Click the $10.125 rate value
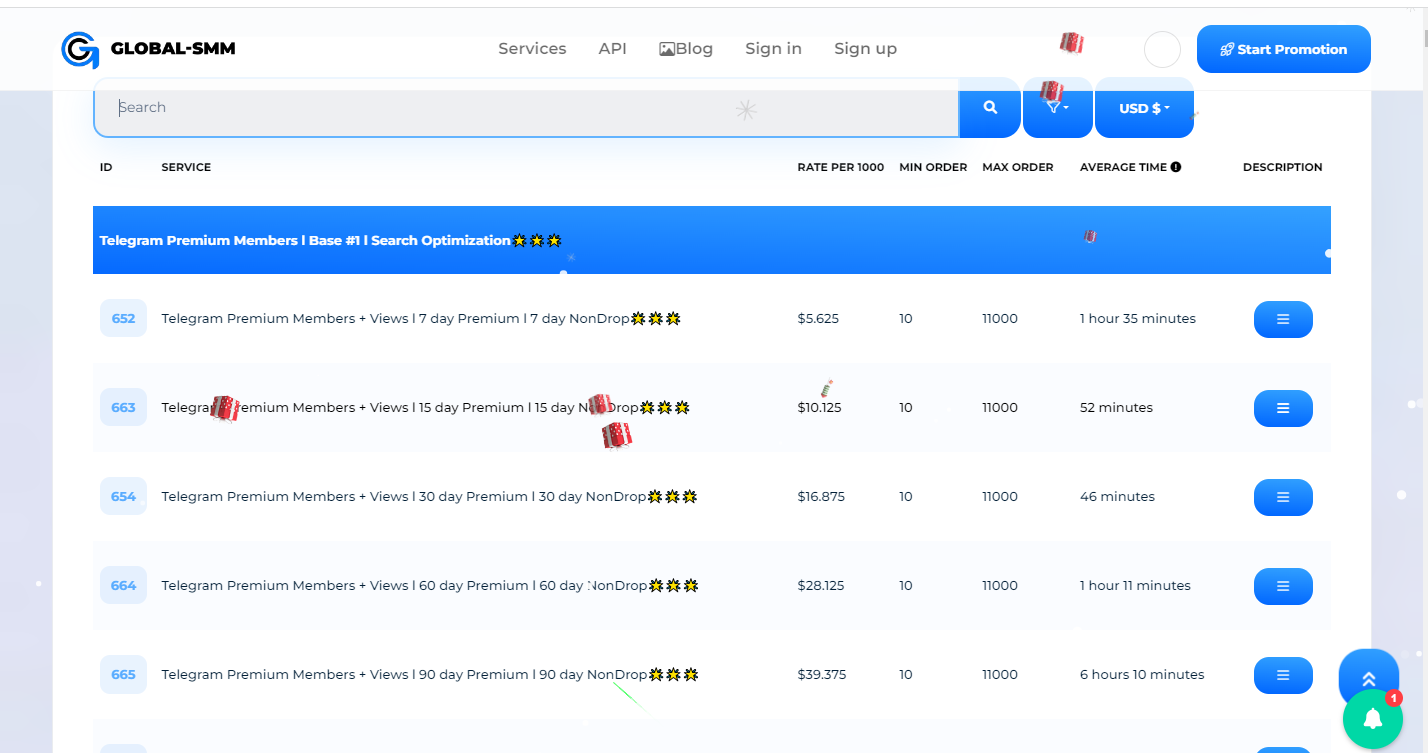This screenshot has width=1428, height=753. pyautogui.click(x=819, y=408)
